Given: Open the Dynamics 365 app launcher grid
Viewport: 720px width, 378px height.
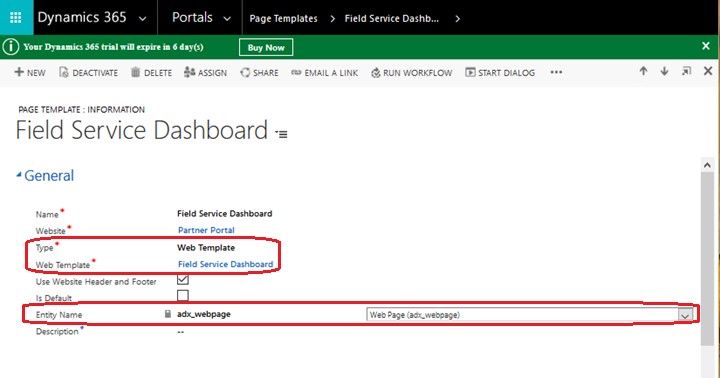Looking at the screenshot, I should pyautogui.click(x=16, y=17).
